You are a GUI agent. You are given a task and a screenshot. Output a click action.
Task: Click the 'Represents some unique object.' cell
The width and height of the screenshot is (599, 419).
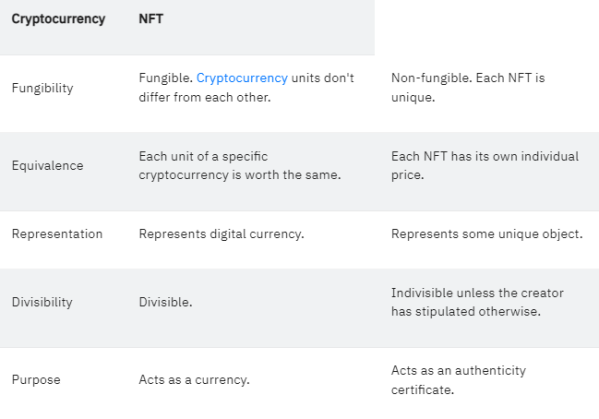point(487,234)
